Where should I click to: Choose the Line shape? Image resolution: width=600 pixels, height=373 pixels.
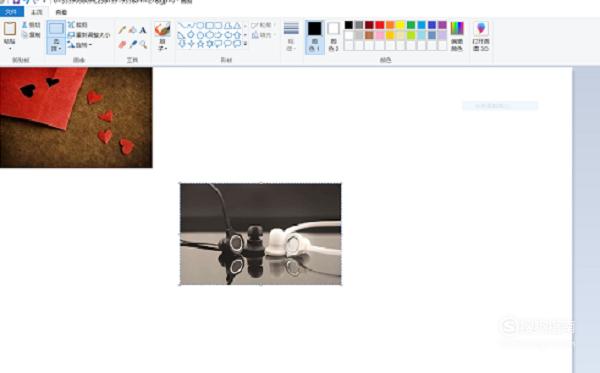click(182, 26)
